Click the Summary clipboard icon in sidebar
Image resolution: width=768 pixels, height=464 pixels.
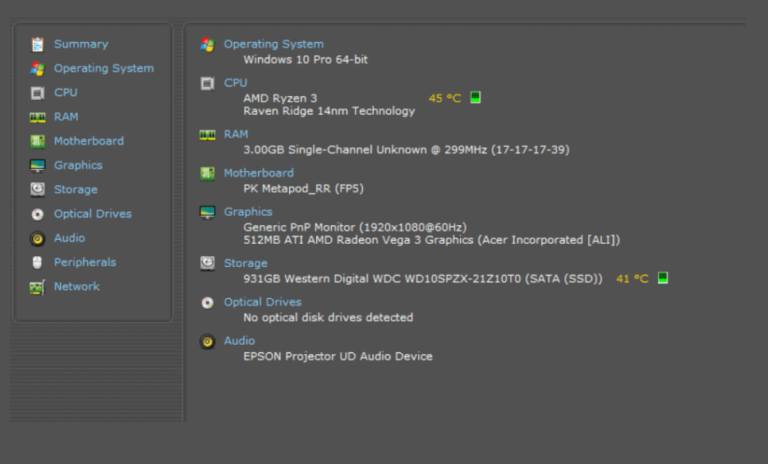(x=37, y=45)
